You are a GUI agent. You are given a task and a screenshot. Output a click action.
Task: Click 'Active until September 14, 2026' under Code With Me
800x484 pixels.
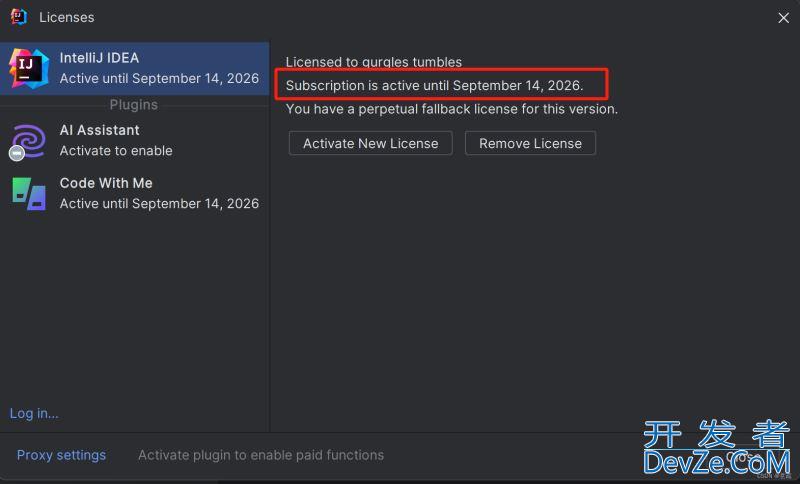click(159, 203)
